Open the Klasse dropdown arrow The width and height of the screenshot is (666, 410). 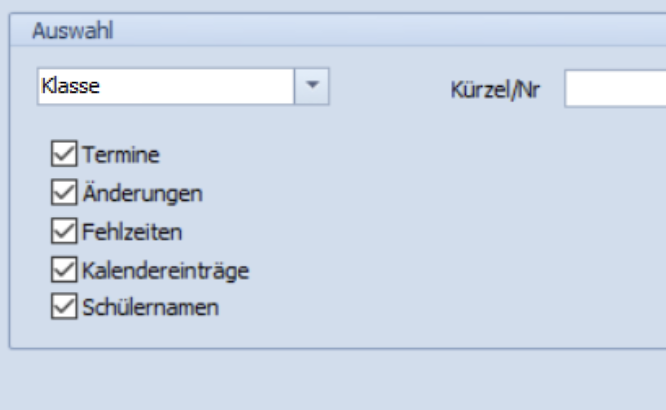312,86
